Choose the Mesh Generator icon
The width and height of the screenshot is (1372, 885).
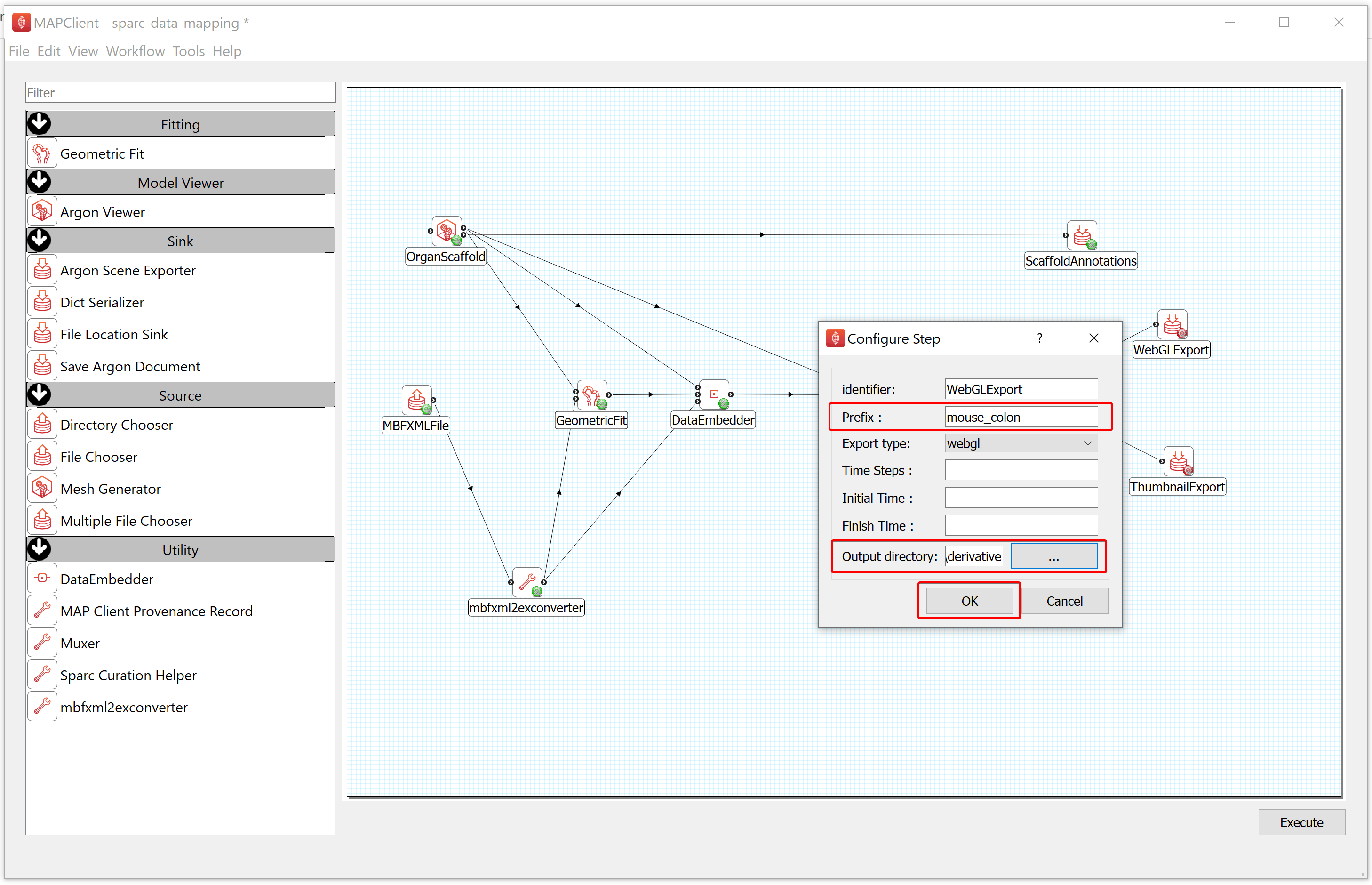point(42,489)
